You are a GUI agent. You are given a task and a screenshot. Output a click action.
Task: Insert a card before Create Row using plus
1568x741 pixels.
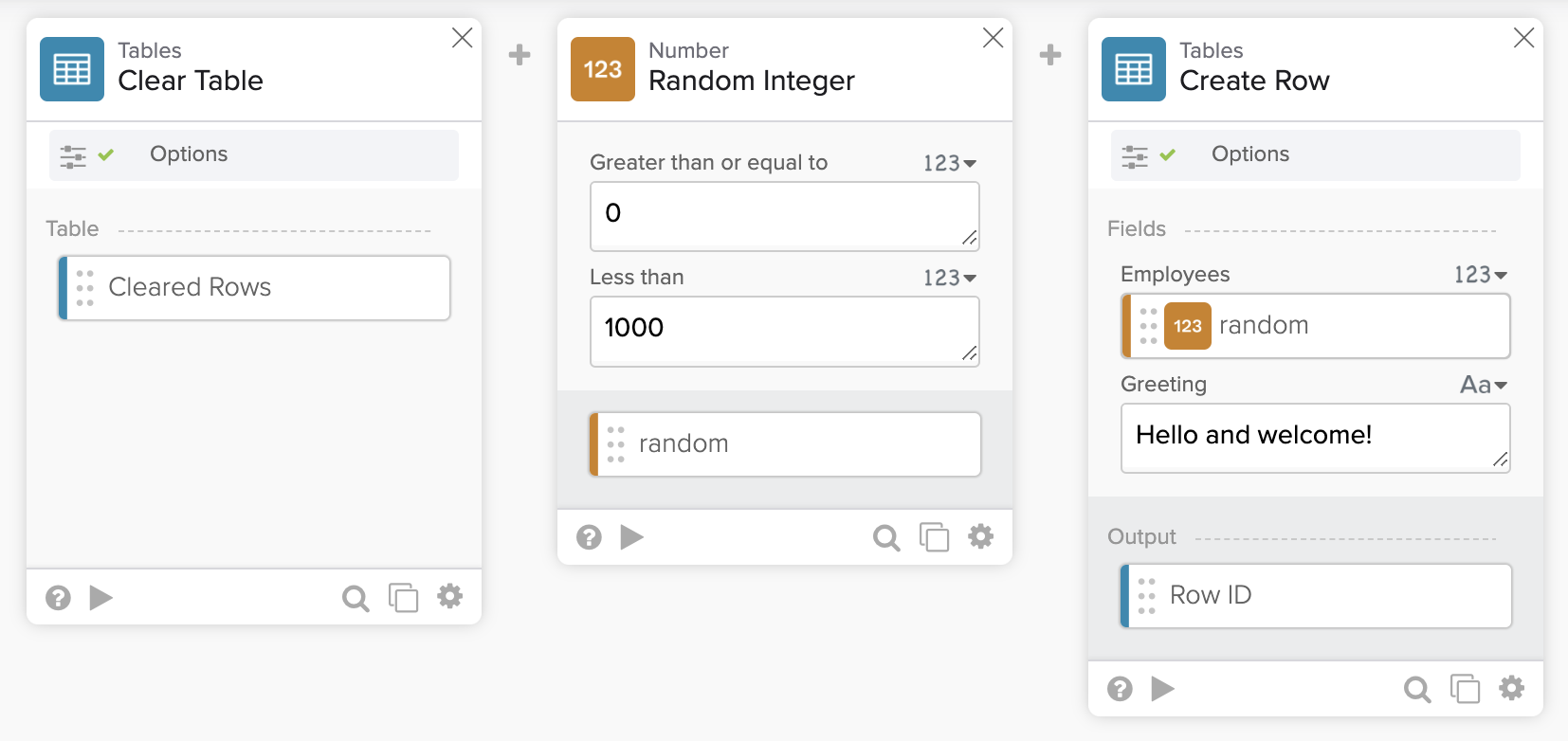(x=1050, y=55)
